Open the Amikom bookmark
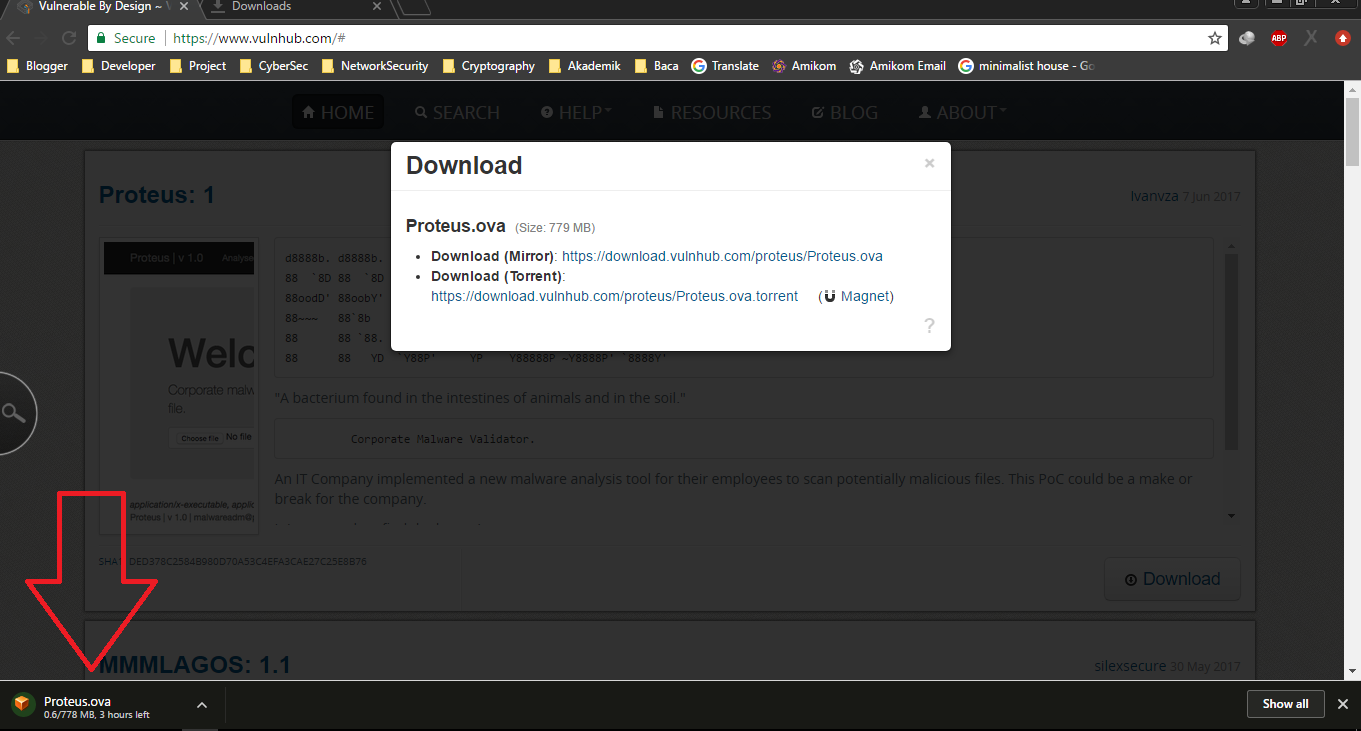1361x731 pixels. click(804, 66)
